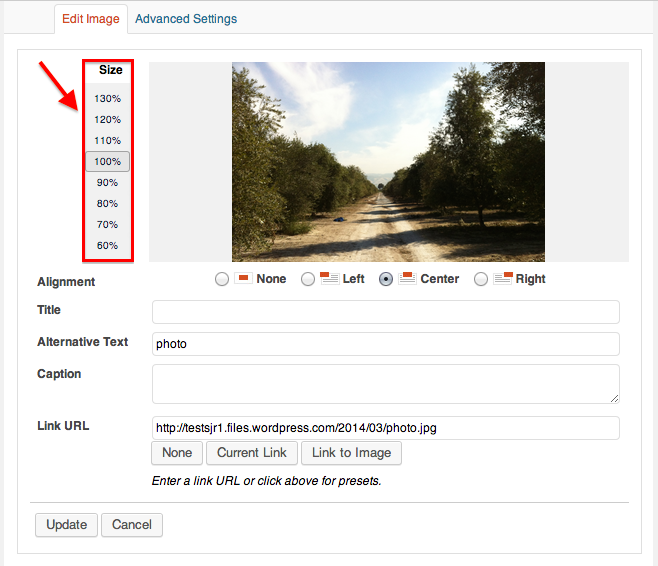Viewport: 658px width, 566px height.
Task: Click the Center alignment icon
Action: [407, 279]
